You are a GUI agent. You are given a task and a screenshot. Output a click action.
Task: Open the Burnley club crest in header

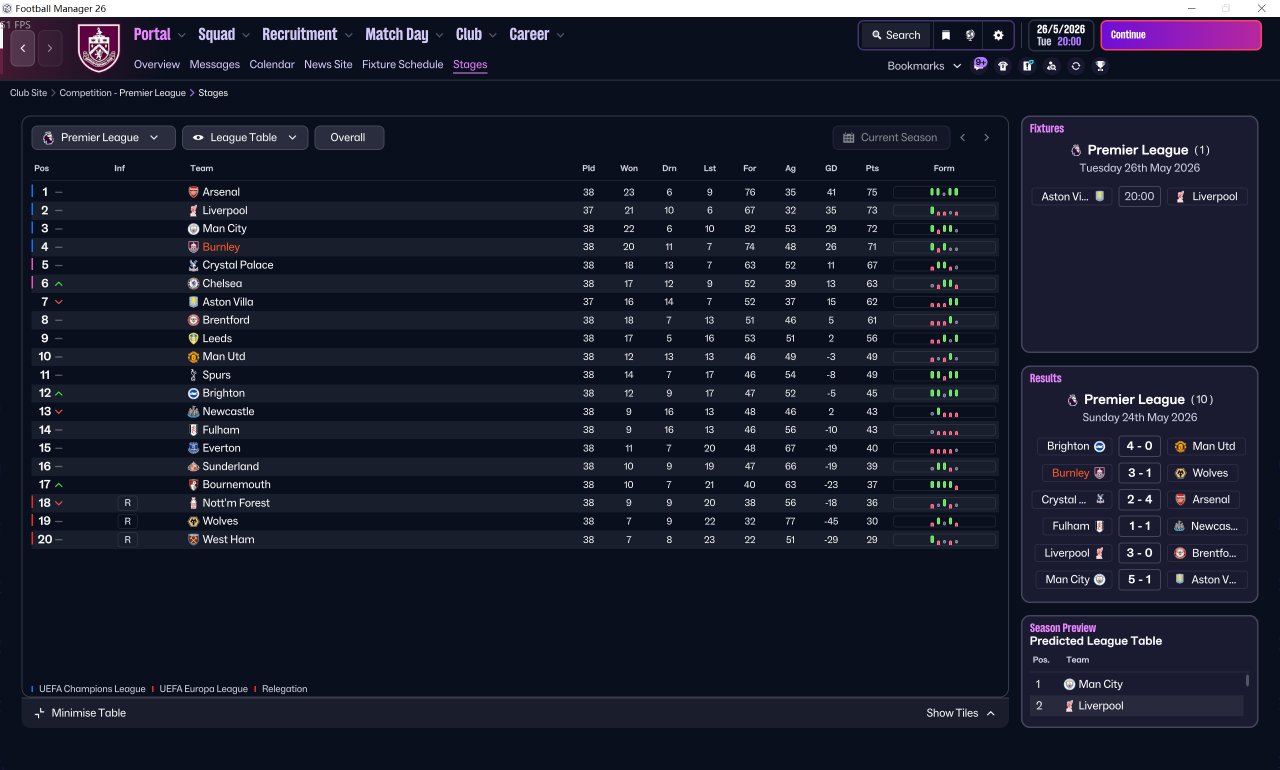[x=99, y=48]
